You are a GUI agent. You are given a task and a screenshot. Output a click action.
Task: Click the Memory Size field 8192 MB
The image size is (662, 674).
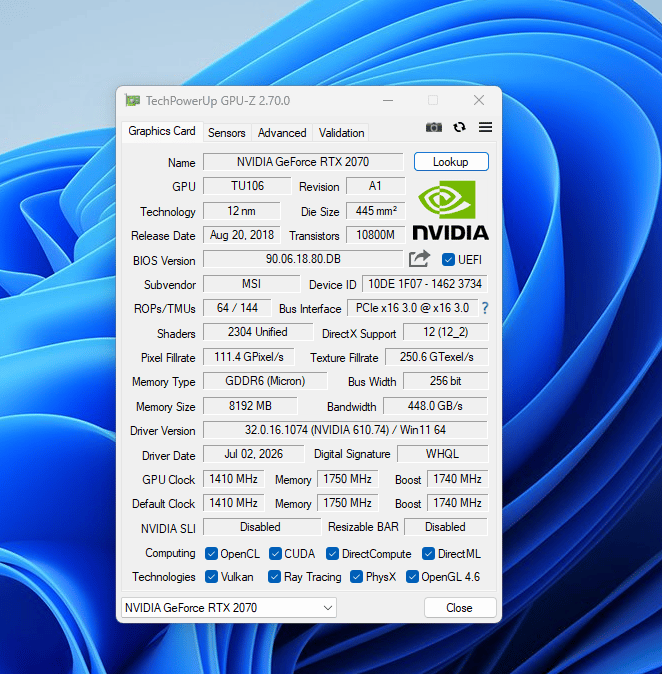point(250,406)
